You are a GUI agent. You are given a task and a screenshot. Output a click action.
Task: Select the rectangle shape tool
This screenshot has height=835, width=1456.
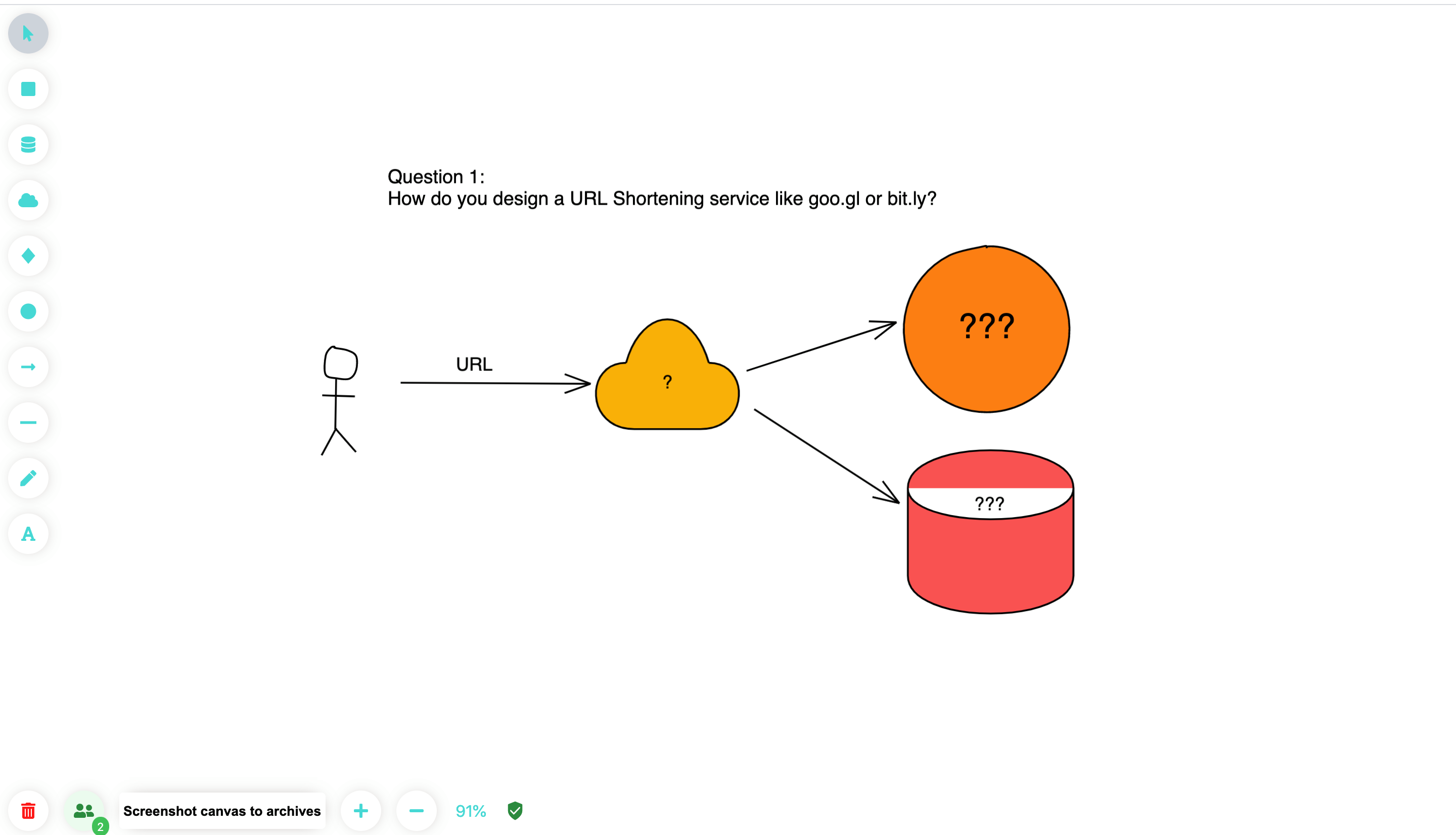click(28, 89)
